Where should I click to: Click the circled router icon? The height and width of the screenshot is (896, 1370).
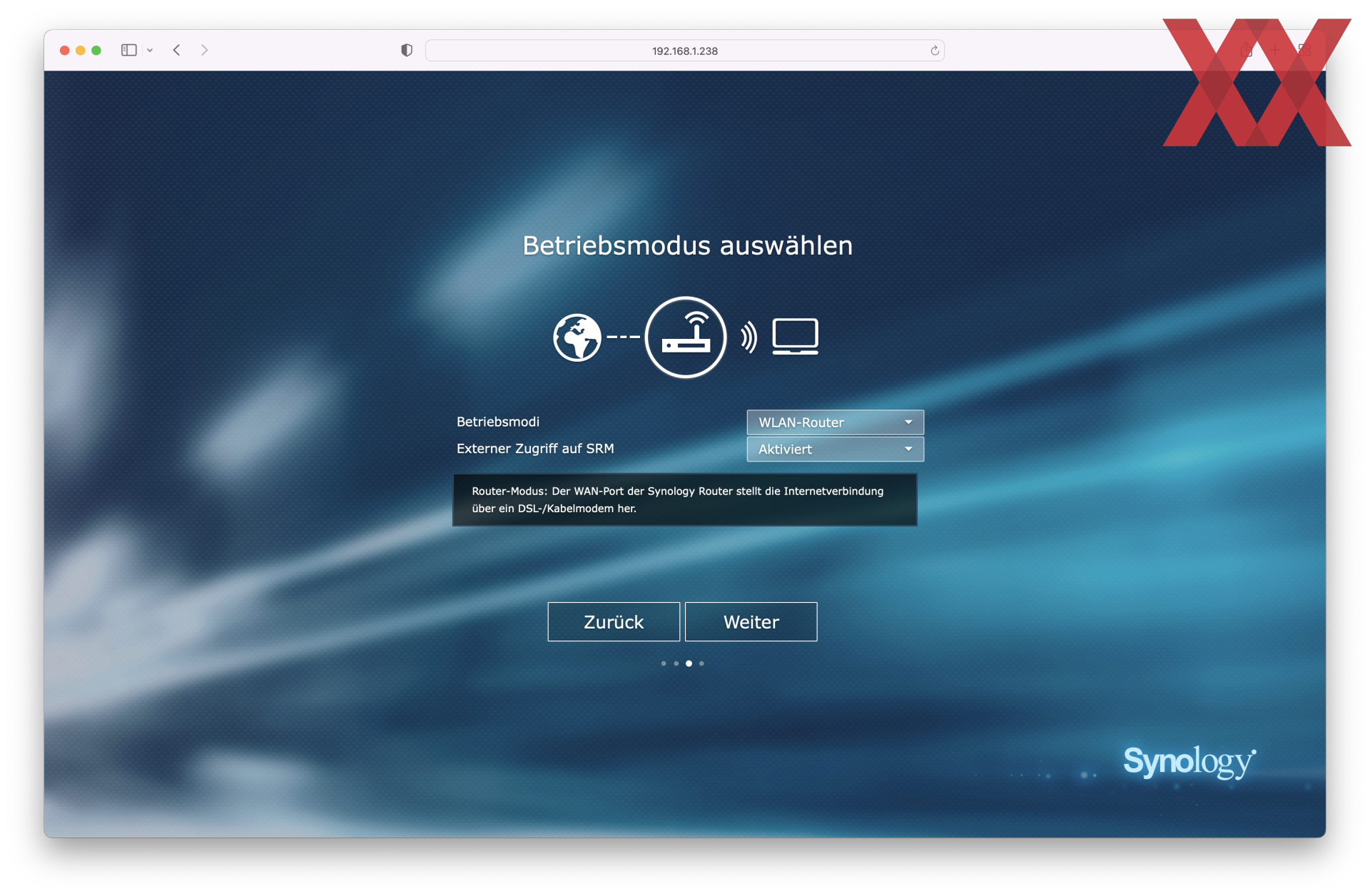click(686, 337)
